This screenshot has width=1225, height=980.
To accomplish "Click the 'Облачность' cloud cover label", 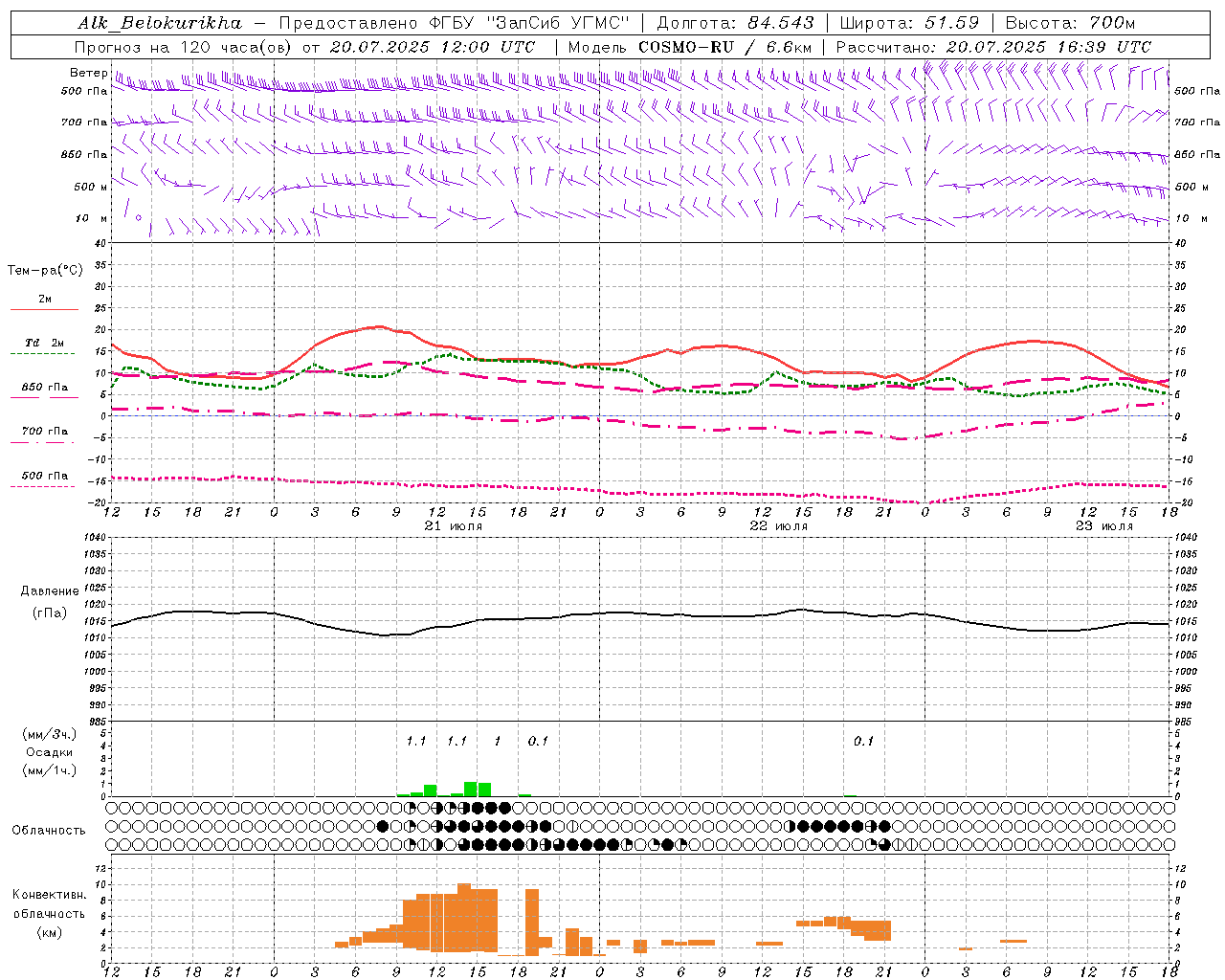I will click(x=49, y=831).
